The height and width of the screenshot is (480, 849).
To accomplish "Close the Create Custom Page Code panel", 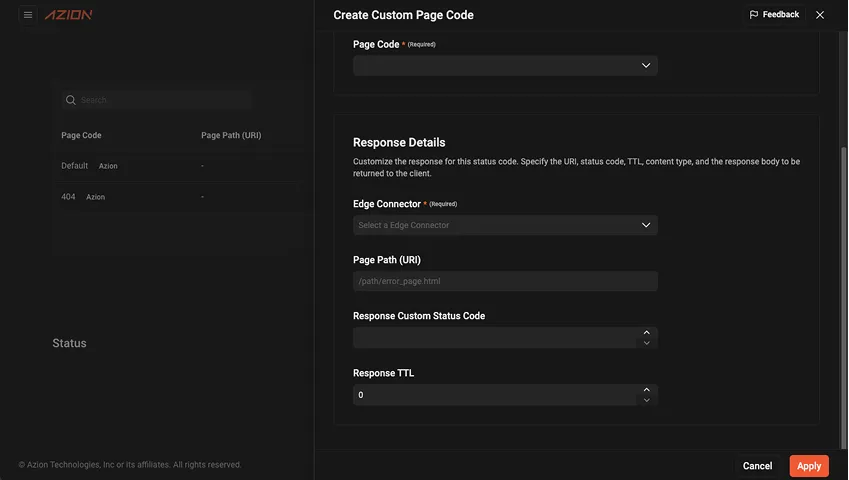I will (820, 15).
